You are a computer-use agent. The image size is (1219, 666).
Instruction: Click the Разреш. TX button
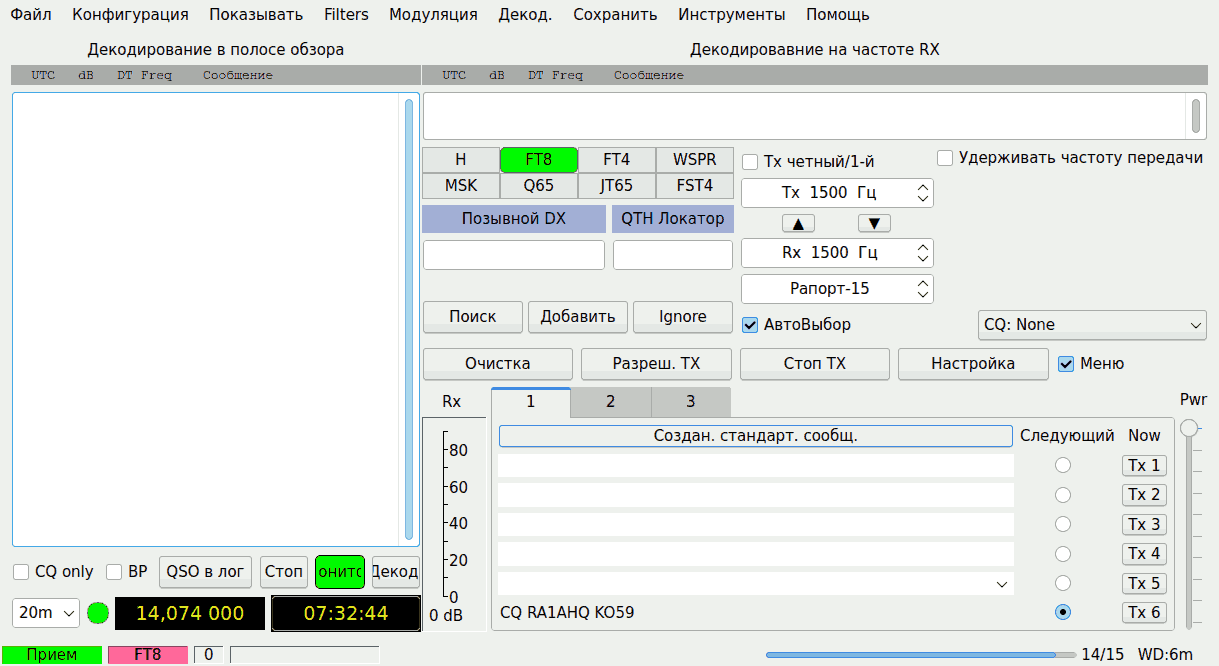[656, 364]
